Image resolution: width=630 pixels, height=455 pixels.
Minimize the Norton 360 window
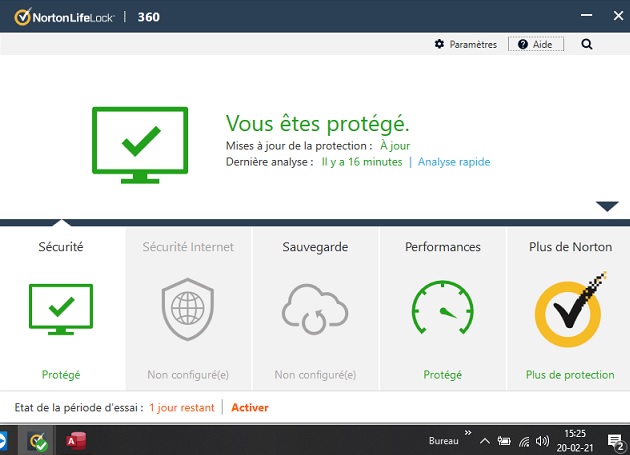(x=586, y=16)
